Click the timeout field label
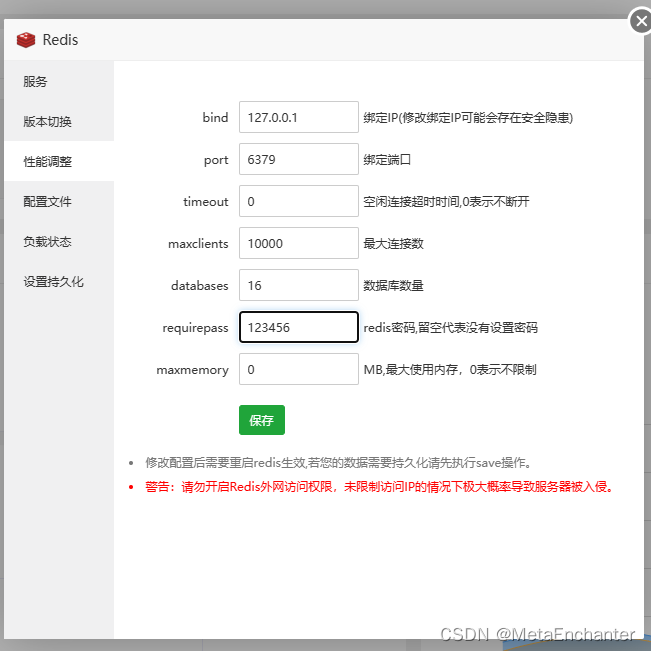 coord(206,201)
